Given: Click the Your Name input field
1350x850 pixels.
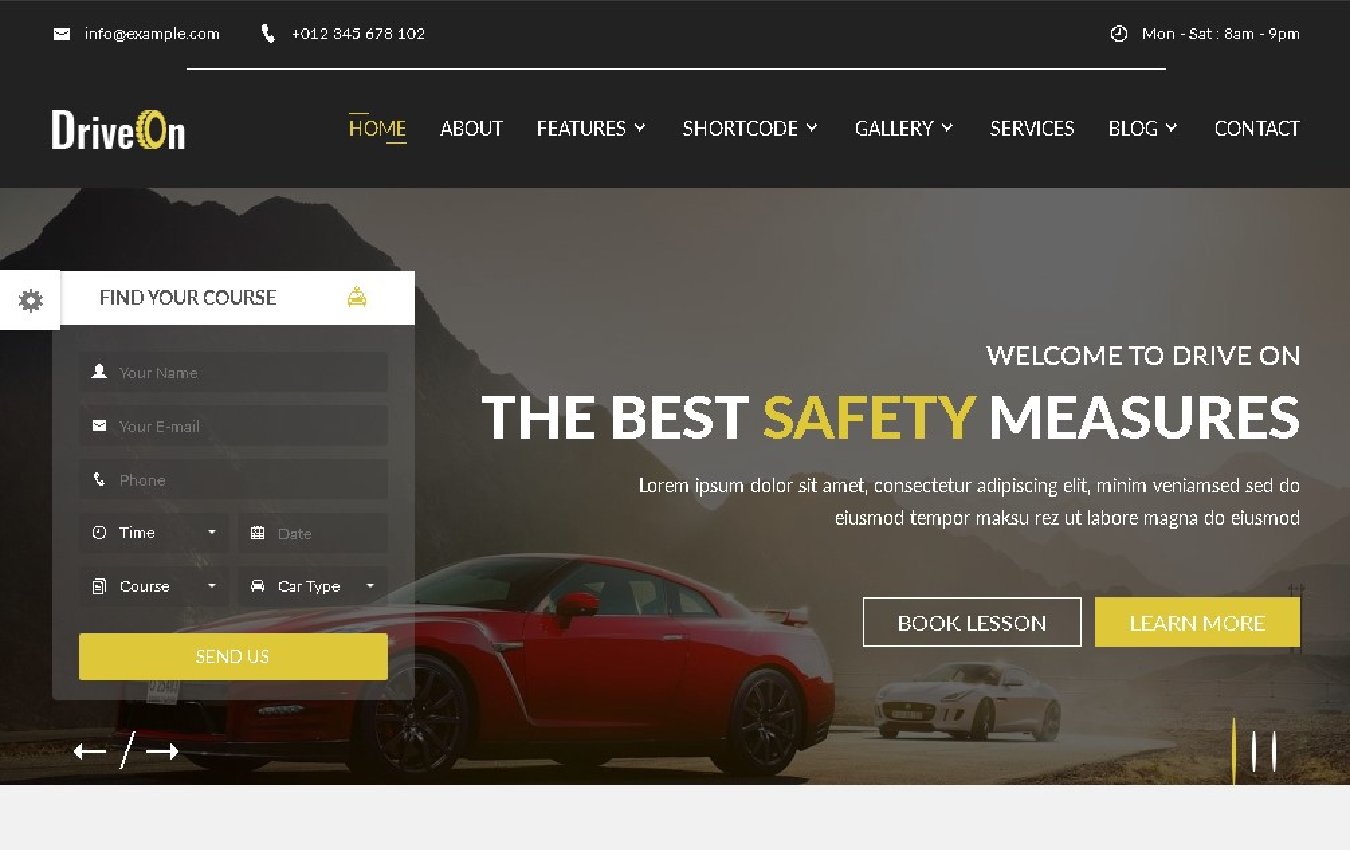Looking at the screenshot, I should (x=233, y=372).
